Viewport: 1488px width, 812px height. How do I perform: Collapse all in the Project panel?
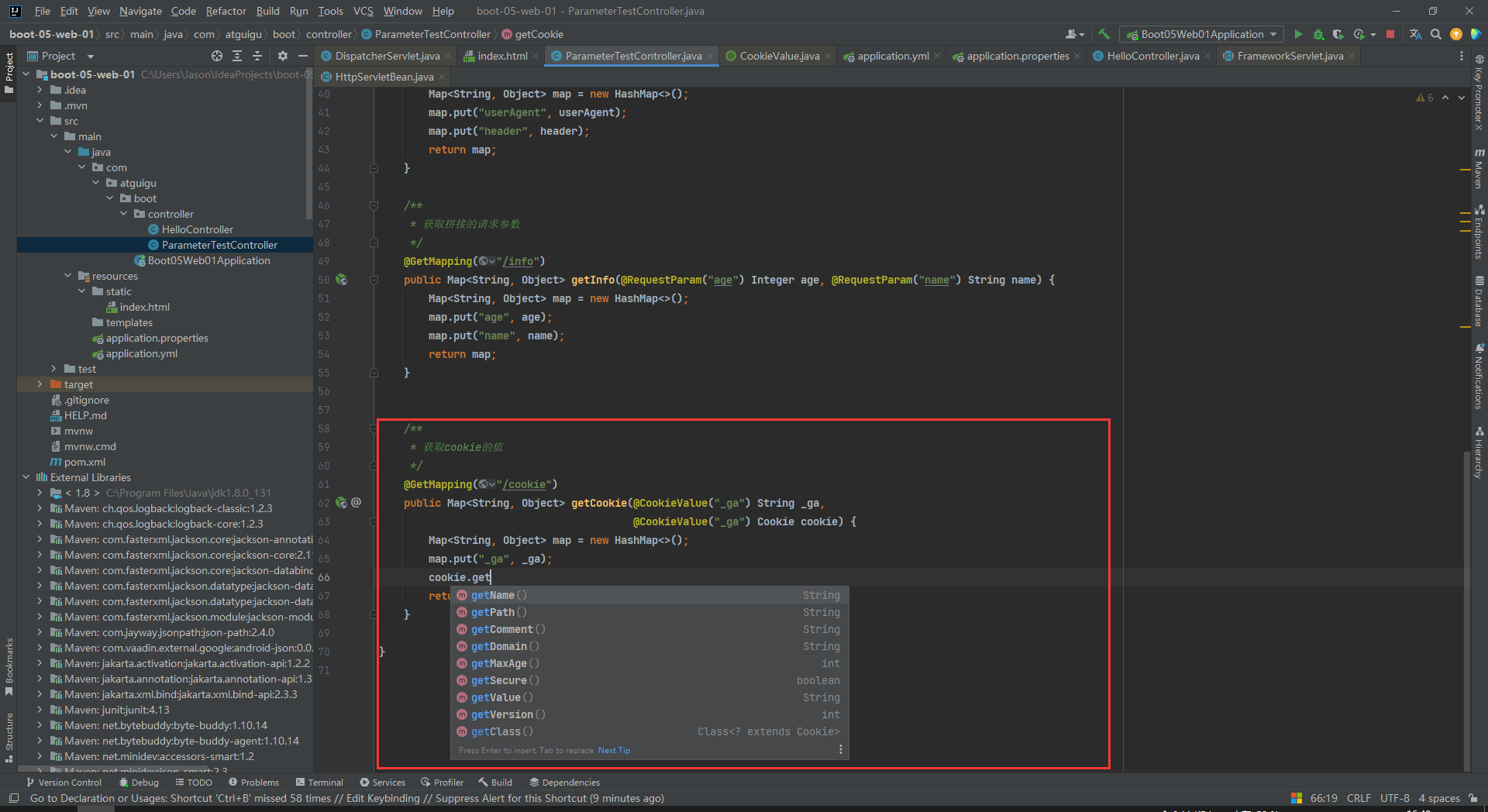click(257, 56)
